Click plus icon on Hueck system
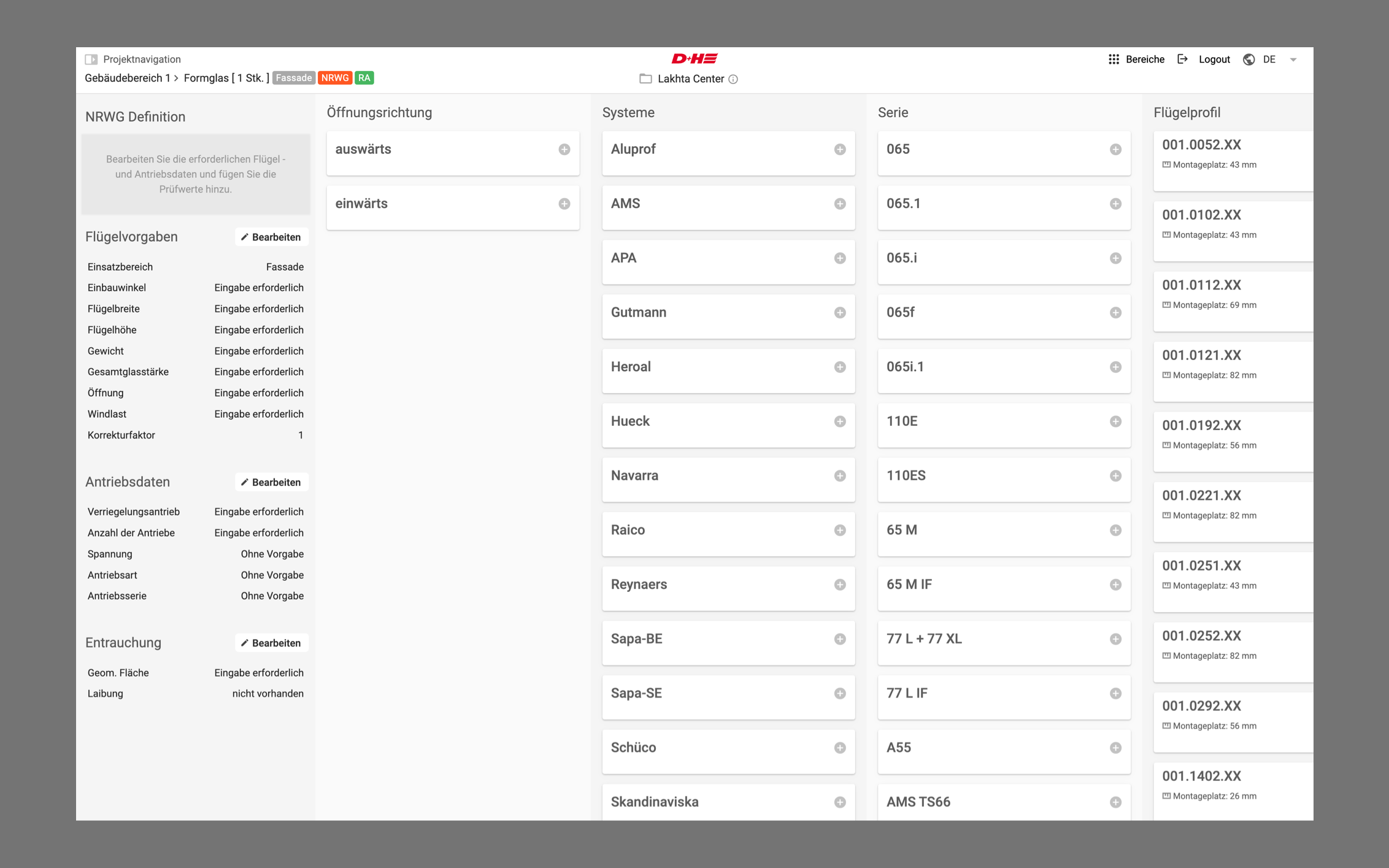 coord(840,421)
